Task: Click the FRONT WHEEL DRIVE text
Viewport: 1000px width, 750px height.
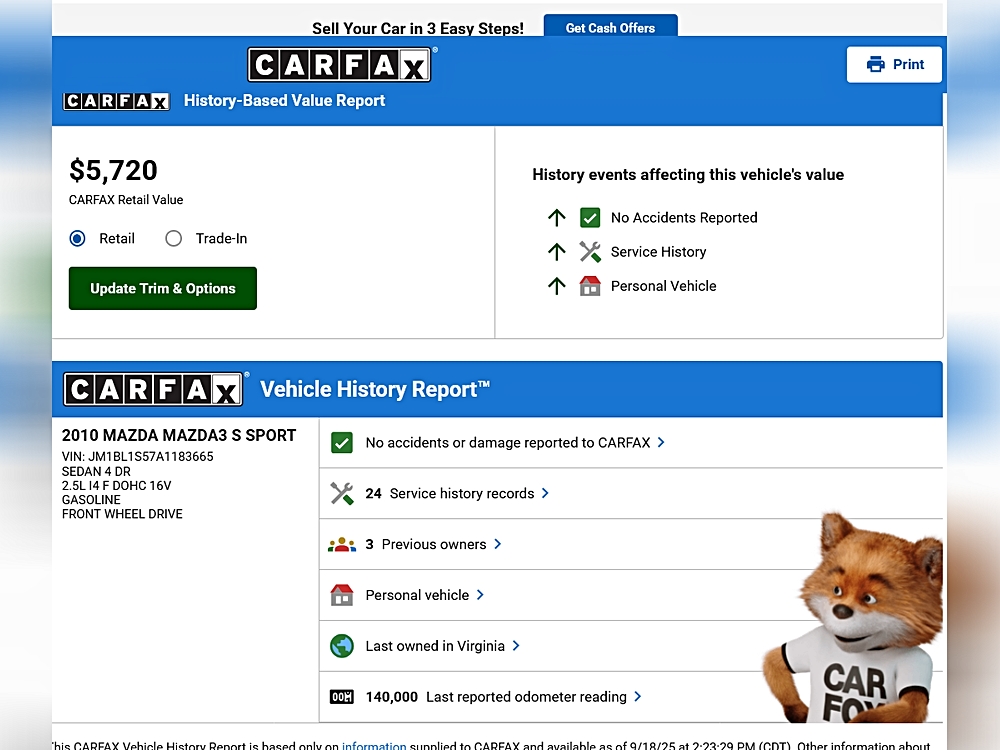Action: [x=122, y=513]
